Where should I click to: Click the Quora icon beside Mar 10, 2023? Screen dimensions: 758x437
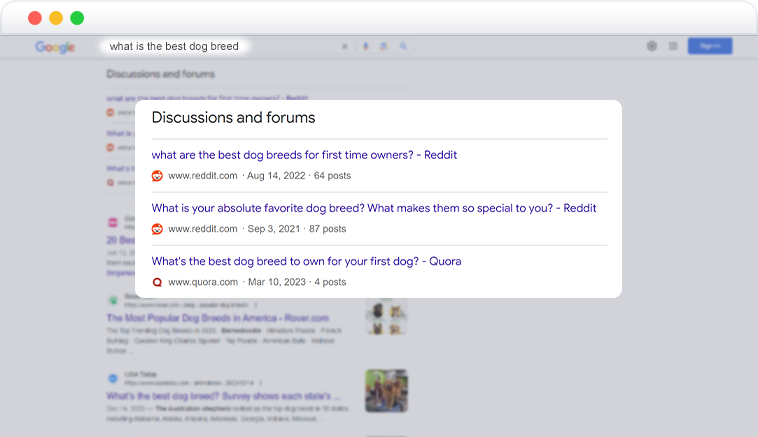(x=157, y=282)
